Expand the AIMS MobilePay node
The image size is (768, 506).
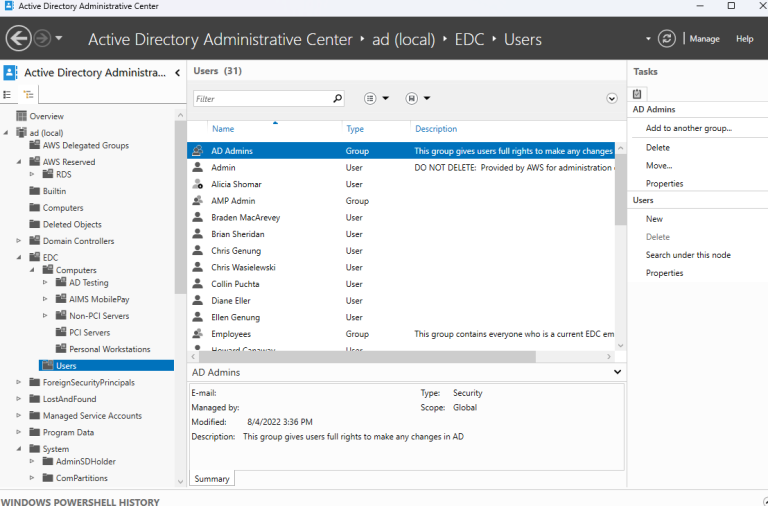pos(45,299)
